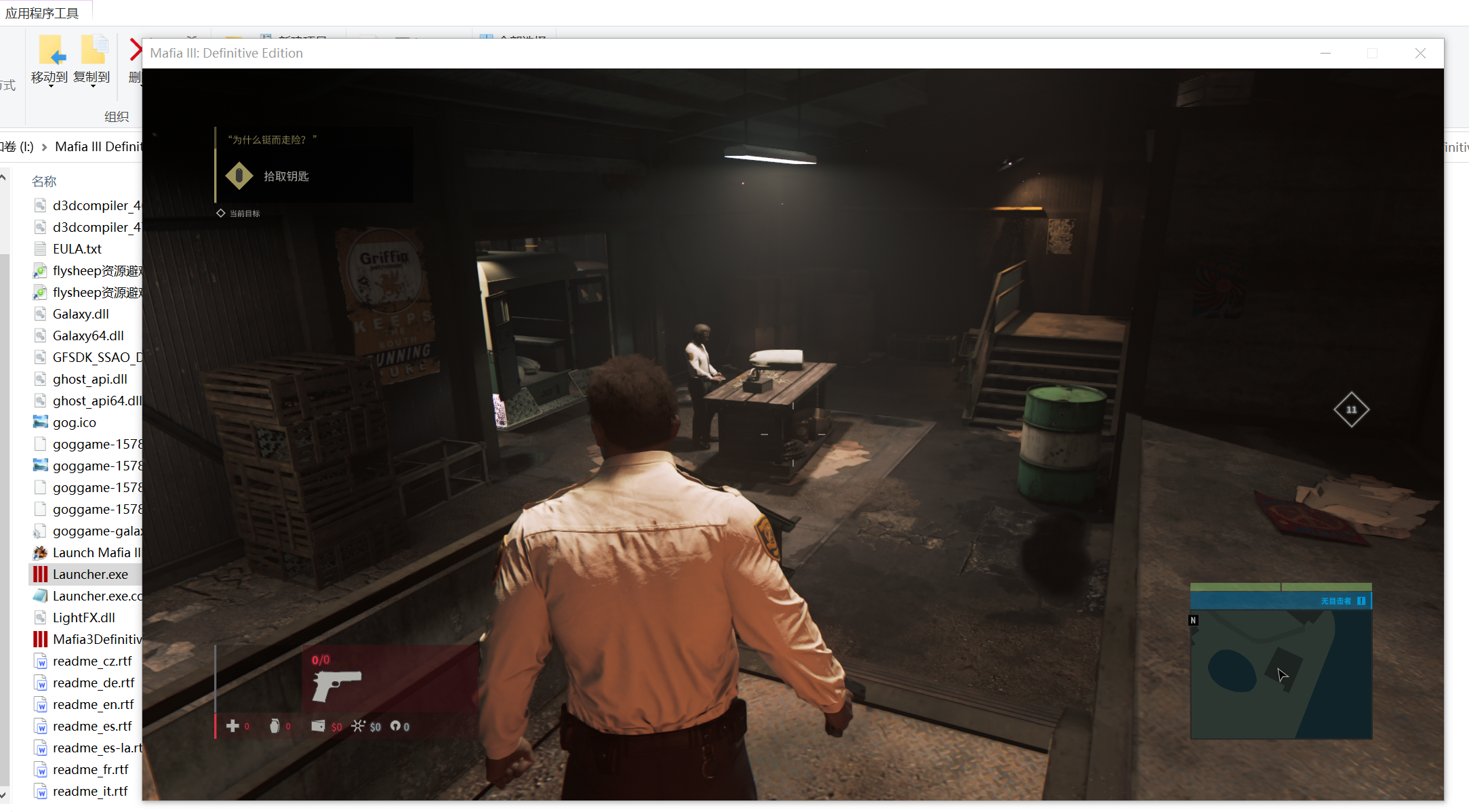This screenshot has width=1469, height=812.
Task: Click the 当前目标 current objective label
Action: point(245,214)
